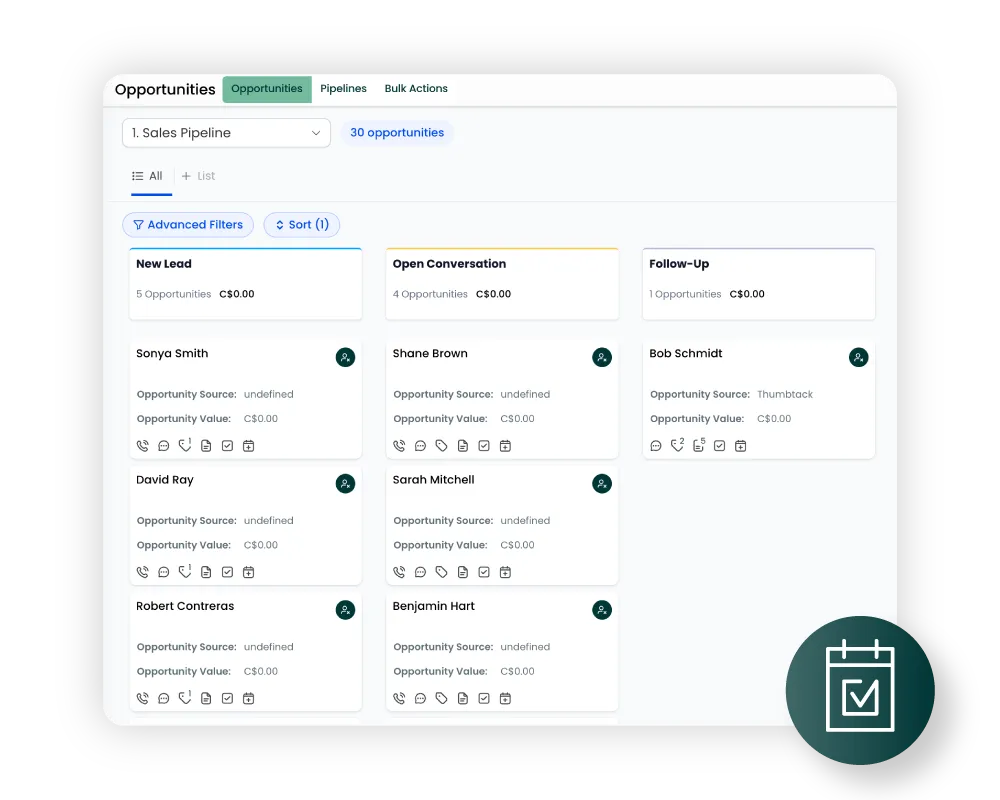
Task: Click the 30 opportunities badge
Action: [397, 133]
